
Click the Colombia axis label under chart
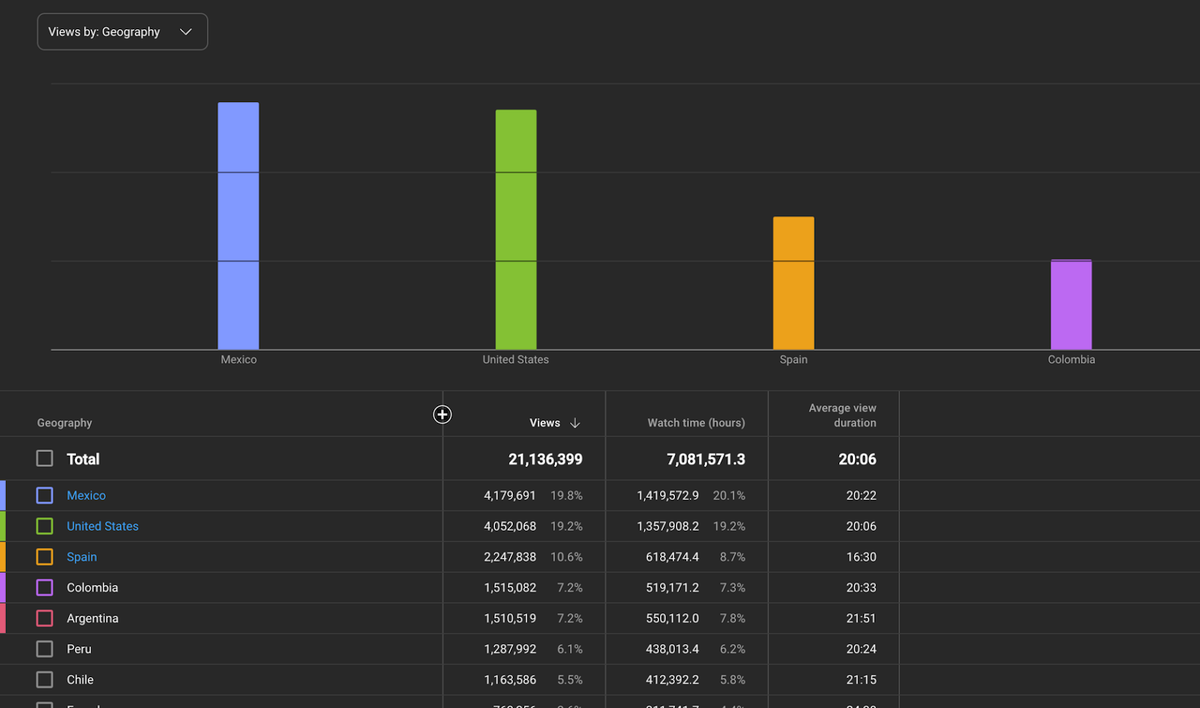pos(1071,360)
